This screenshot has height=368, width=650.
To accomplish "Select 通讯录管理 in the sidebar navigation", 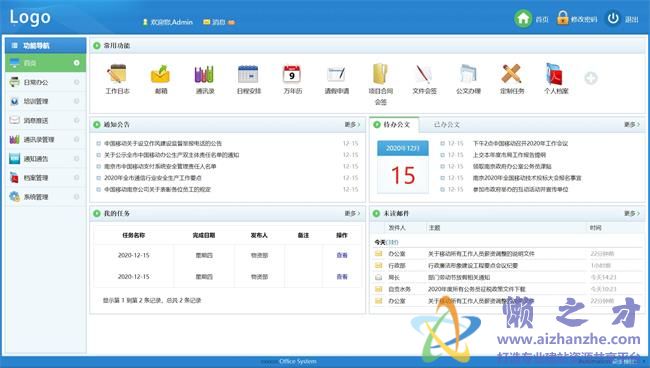I will 46,140.
